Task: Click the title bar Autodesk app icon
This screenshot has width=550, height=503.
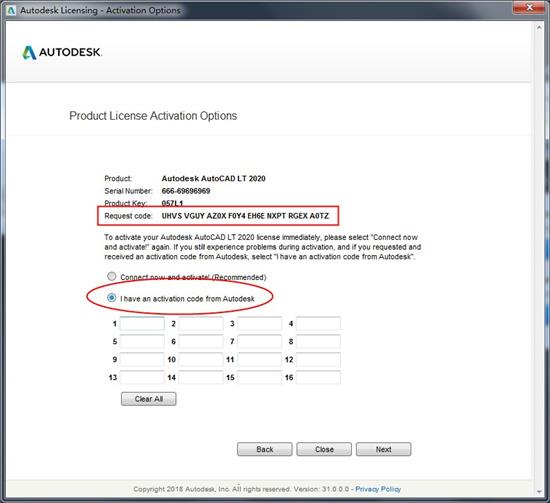Action: click(11, 11)
